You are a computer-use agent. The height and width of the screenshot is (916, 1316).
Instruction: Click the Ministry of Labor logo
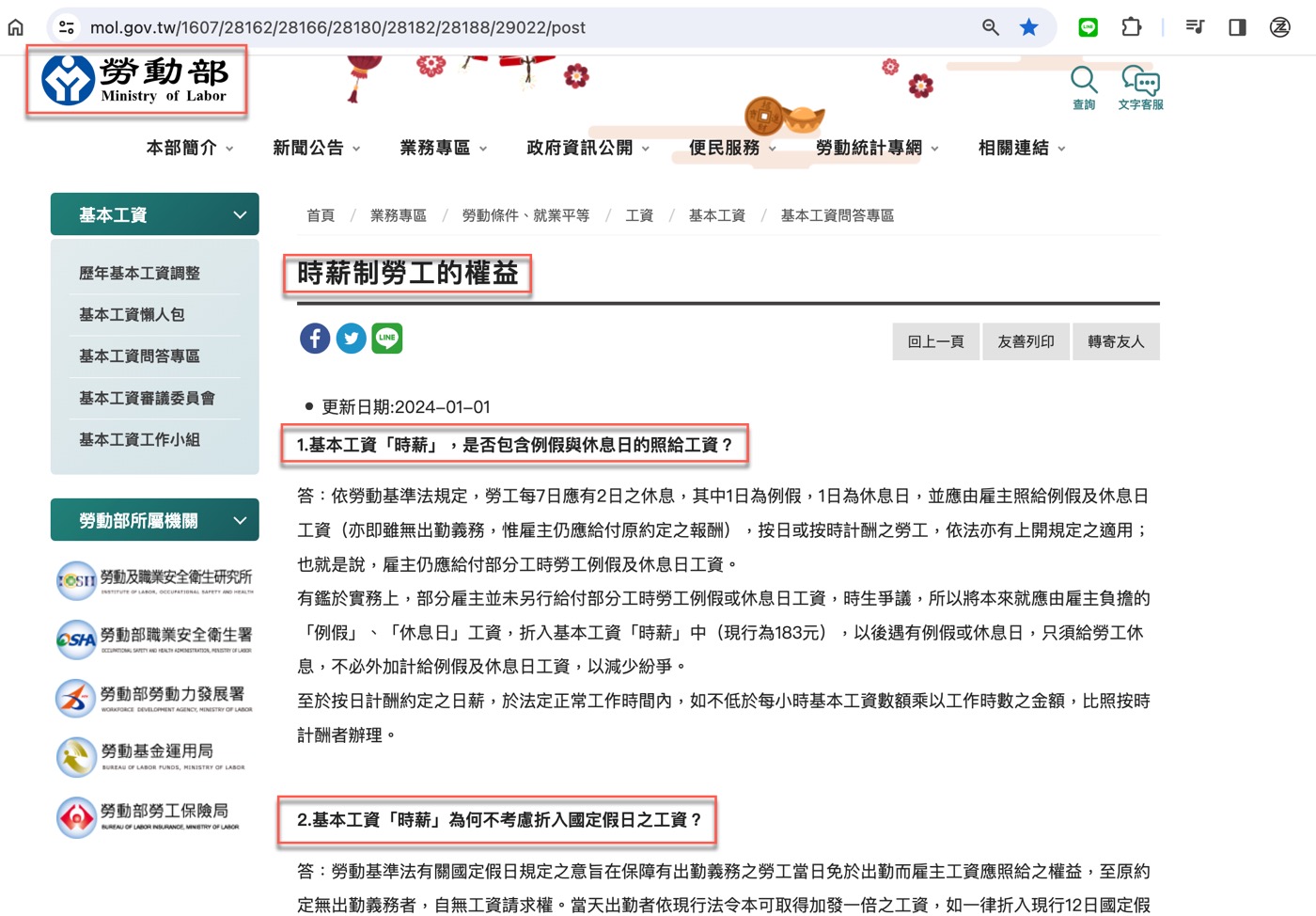[x=136, y=80]
